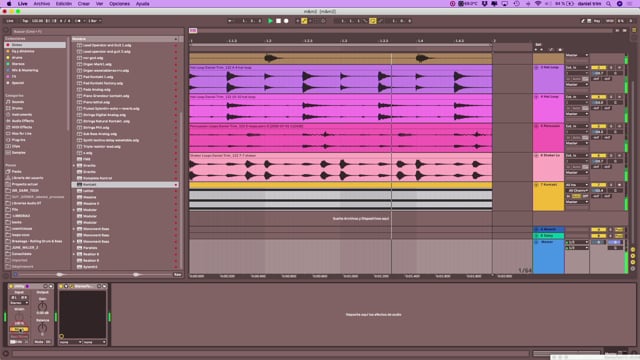Screen dimensions: 640x360
Task: Click the Raw button in browser preview
Action: (x=178, y=275)
